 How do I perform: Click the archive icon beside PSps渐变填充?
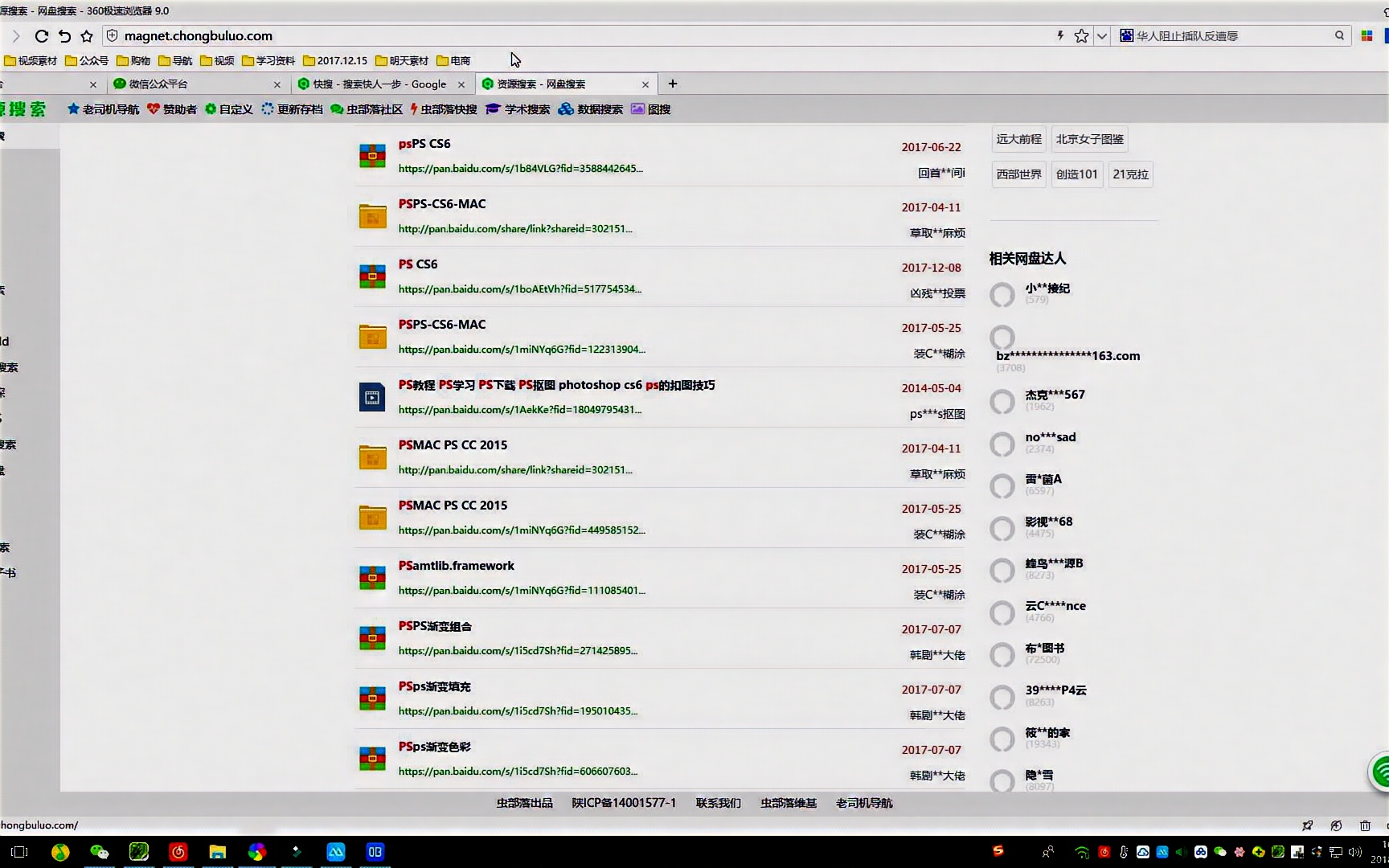(372, 698)
